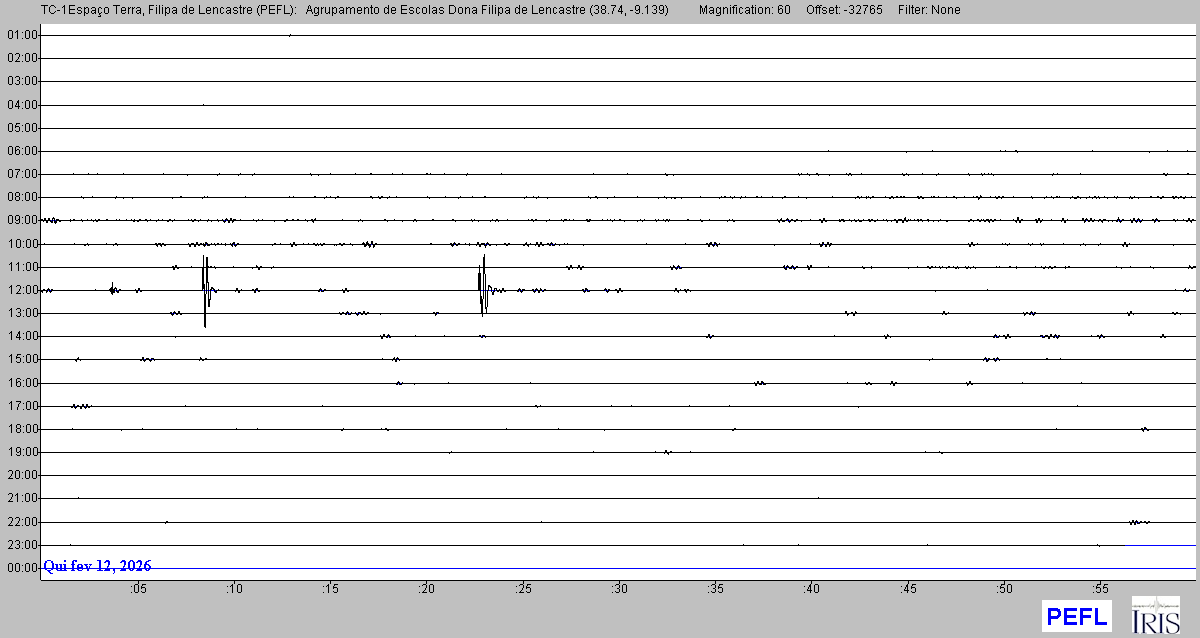Select the 22:00 hour label
The image size is (1200, 638).
pyautogui.click(x=21, y=522)
